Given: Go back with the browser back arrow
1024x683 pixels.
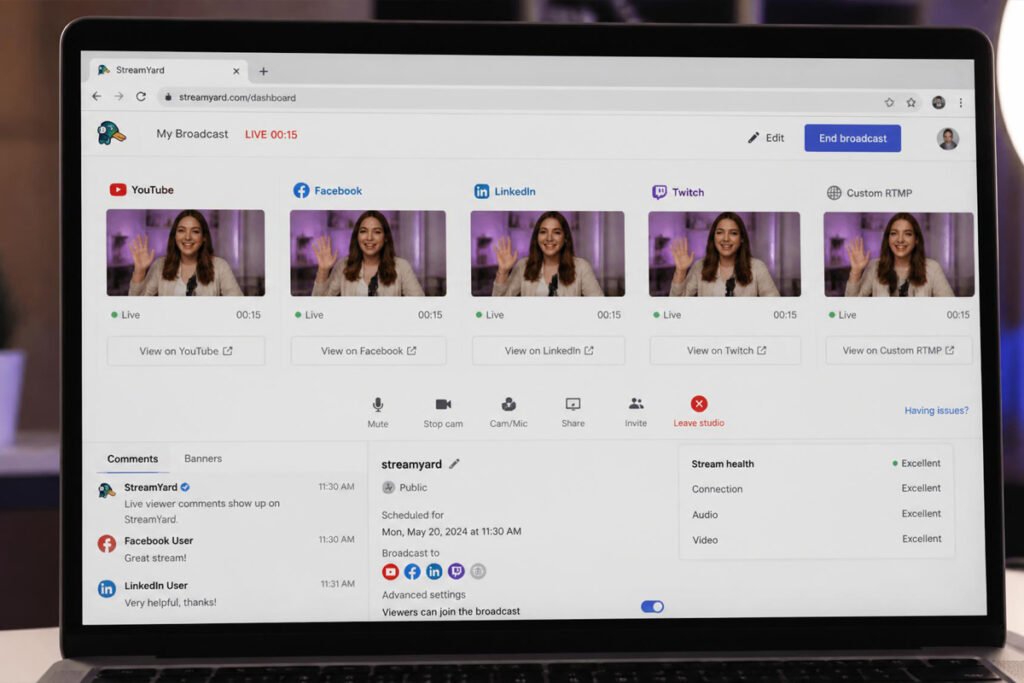Looking at the screenshot, I should [x=97, y=96].
